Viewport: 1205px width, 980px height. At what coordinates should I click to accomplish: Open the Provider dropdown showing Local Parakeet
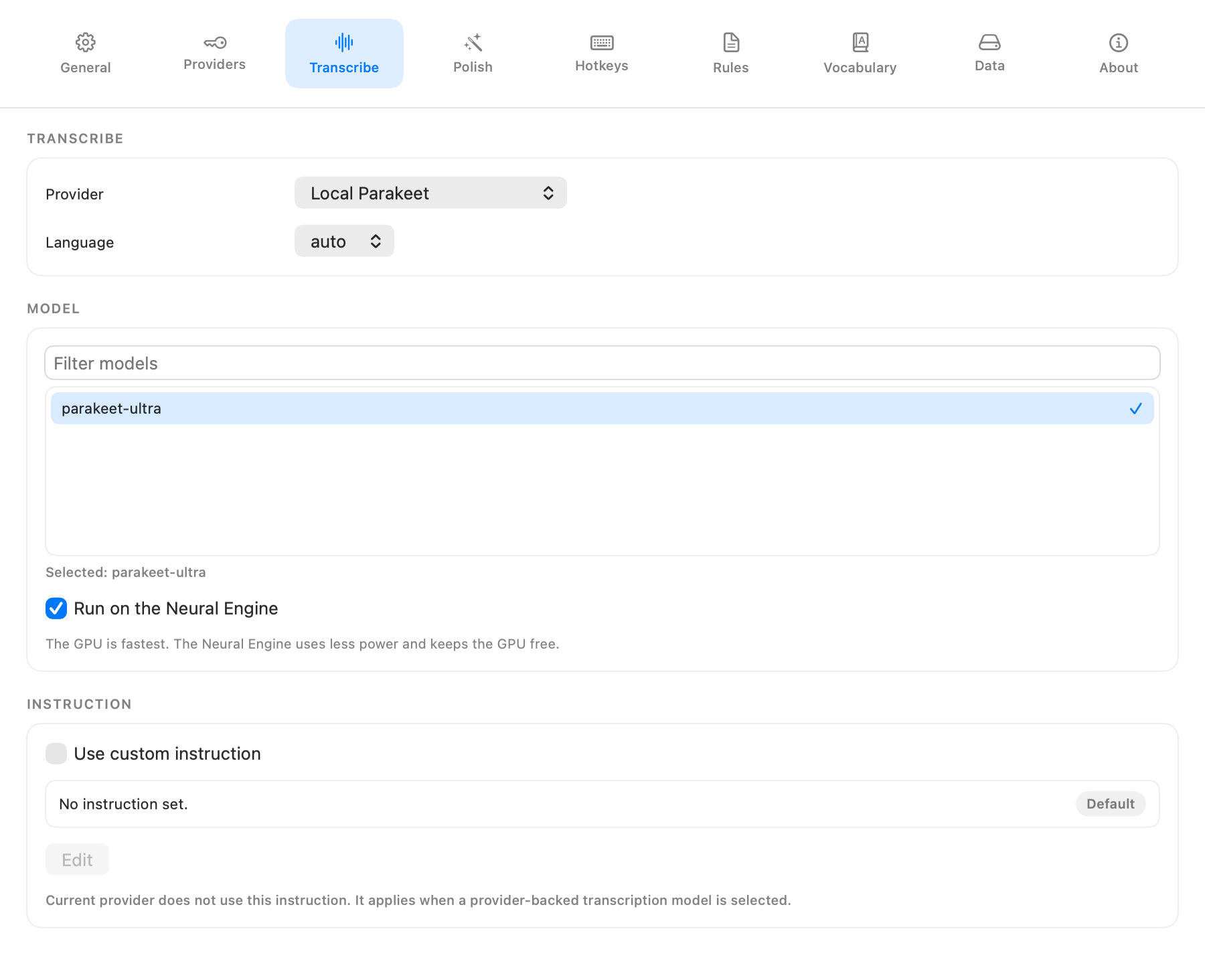tap(430, 193)
